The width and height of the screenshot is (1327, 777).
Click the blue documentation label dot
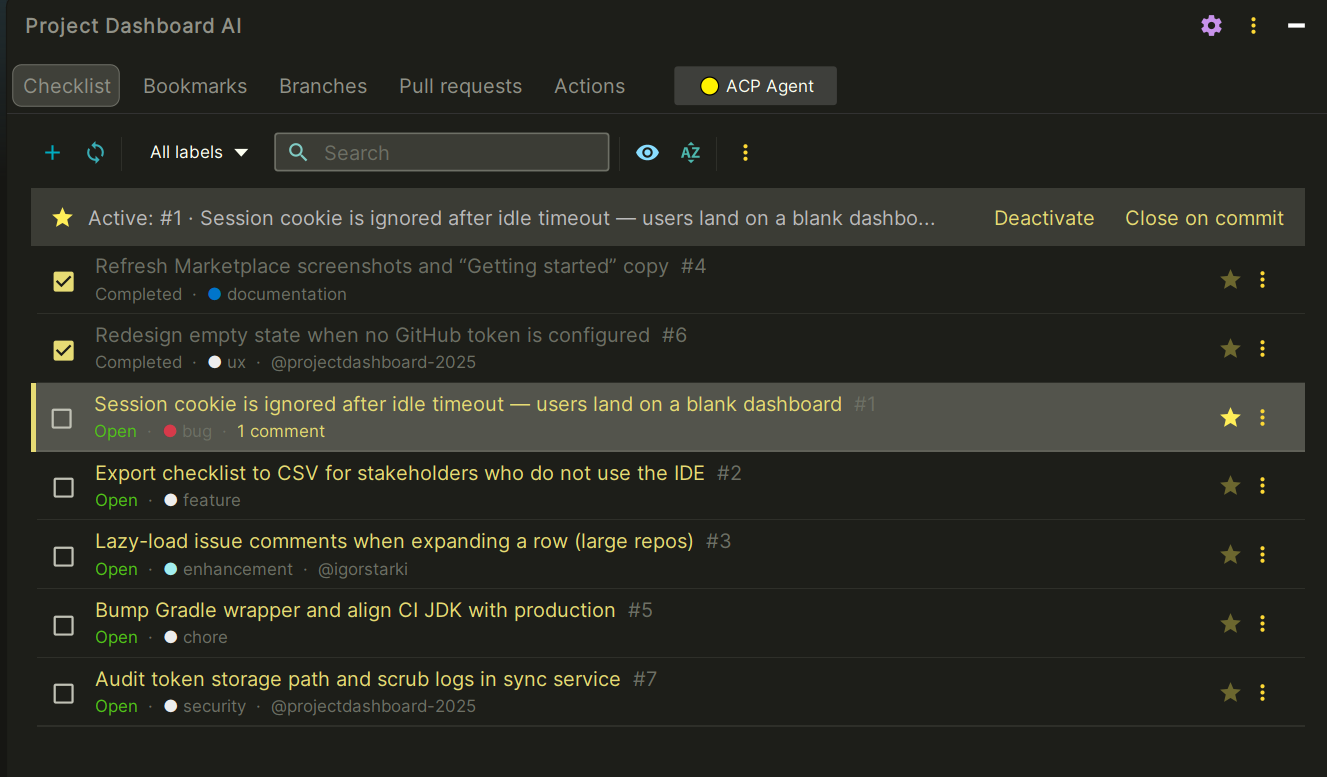point(214,294)
